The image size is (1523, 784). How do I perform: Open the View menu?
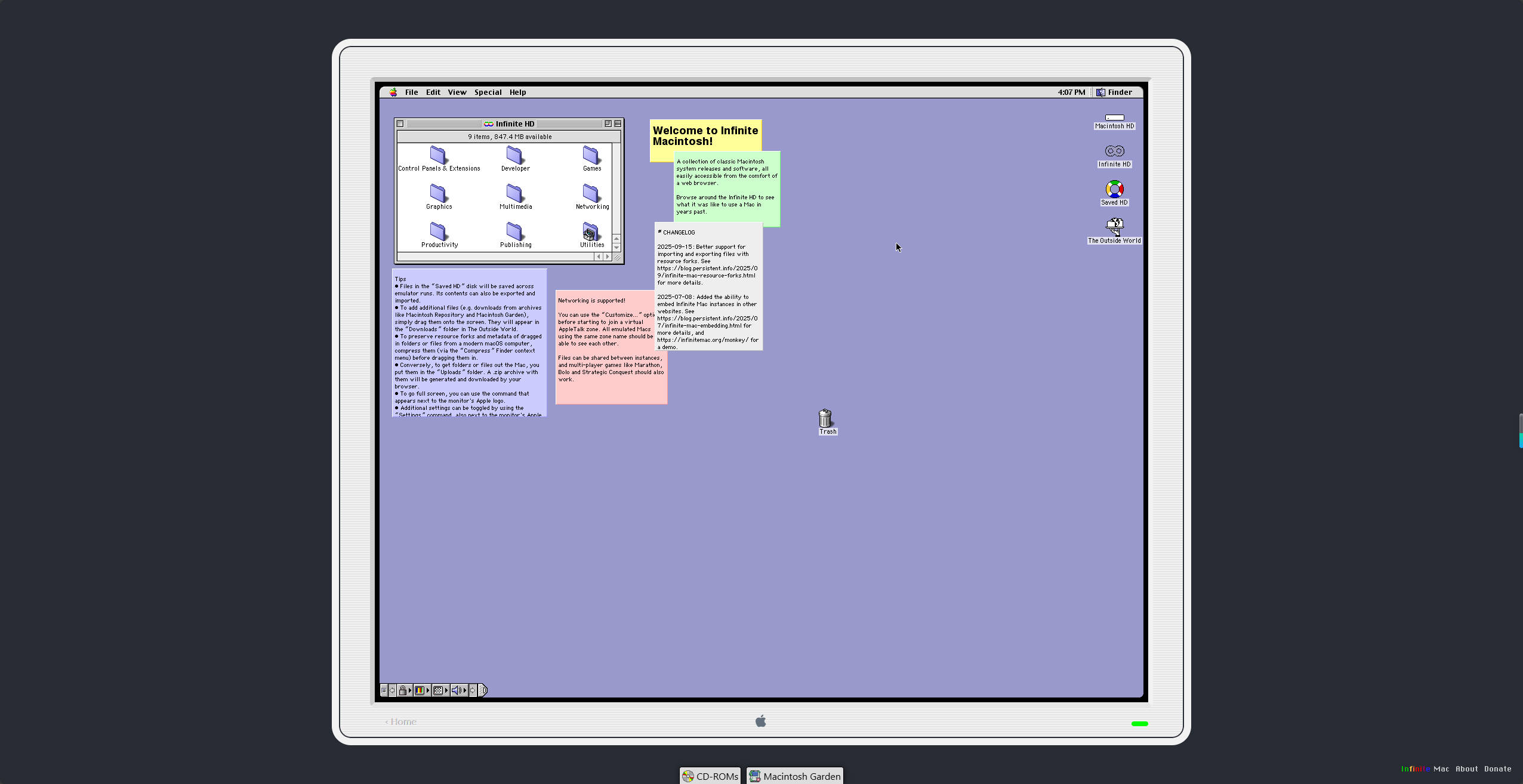tap(457, 92)
